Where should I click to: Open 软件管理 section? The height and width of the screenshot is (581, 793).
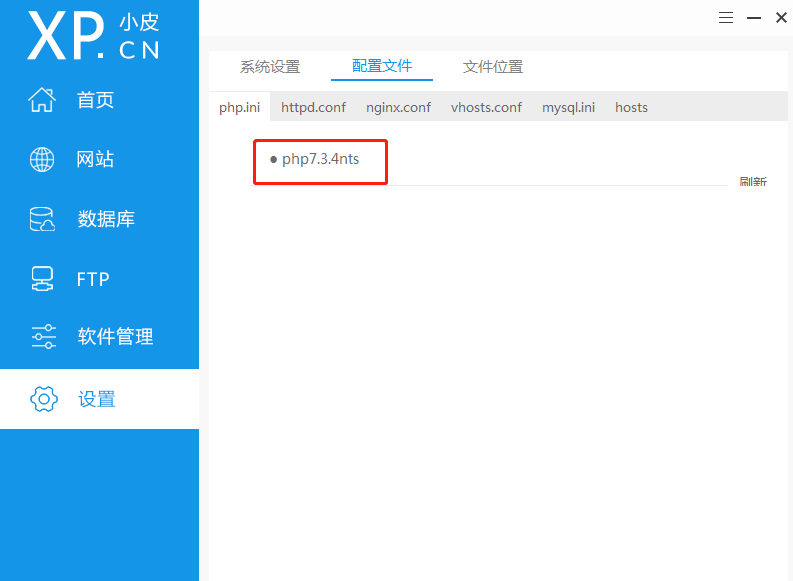(x=115, y=337)
